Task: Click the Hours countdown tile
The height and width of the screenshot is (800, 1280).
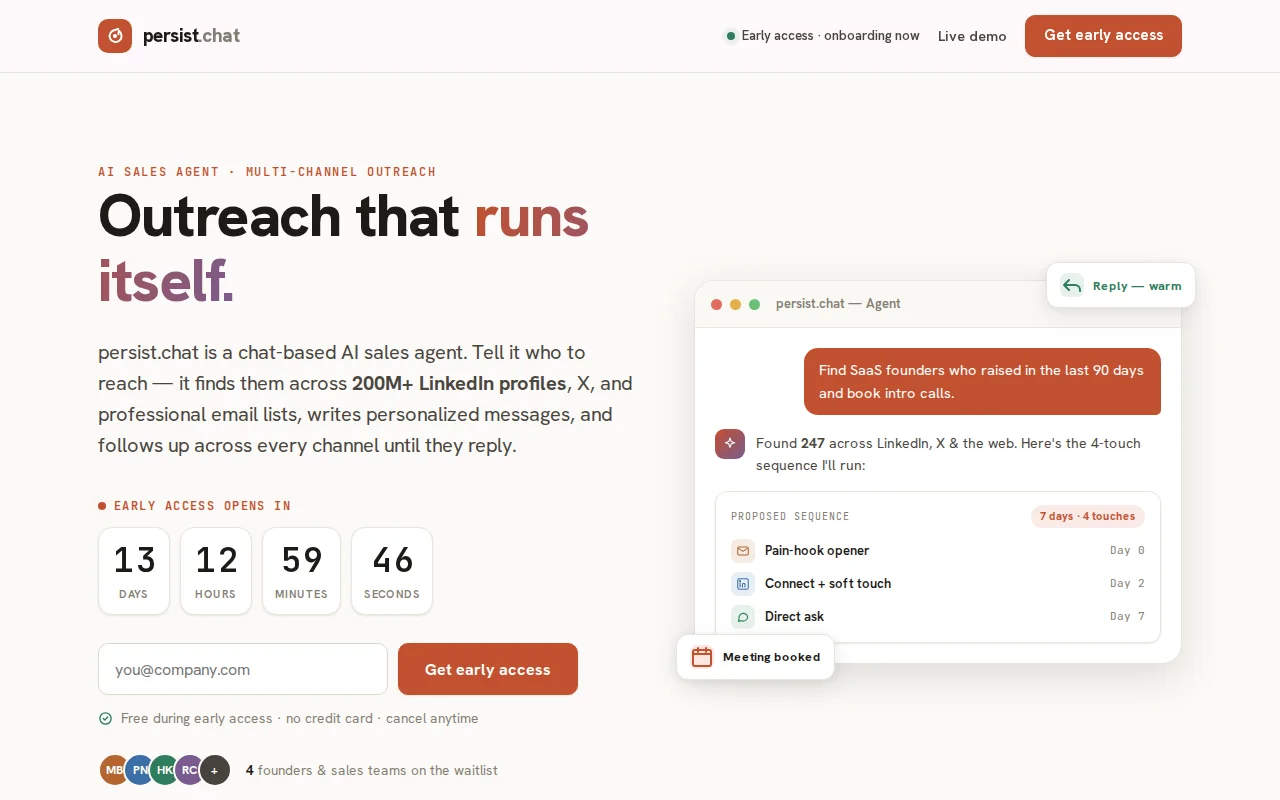Action: click(216, 571)
